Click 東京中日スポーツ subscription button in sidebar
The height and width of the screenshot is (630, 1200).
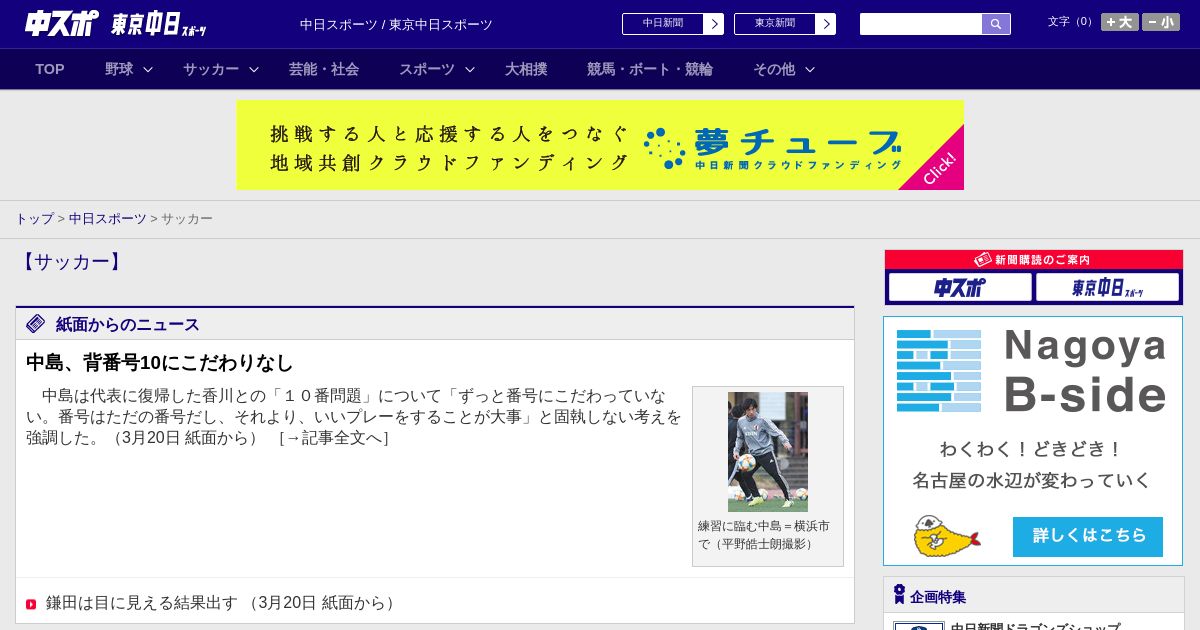[x=1107, y=288]
